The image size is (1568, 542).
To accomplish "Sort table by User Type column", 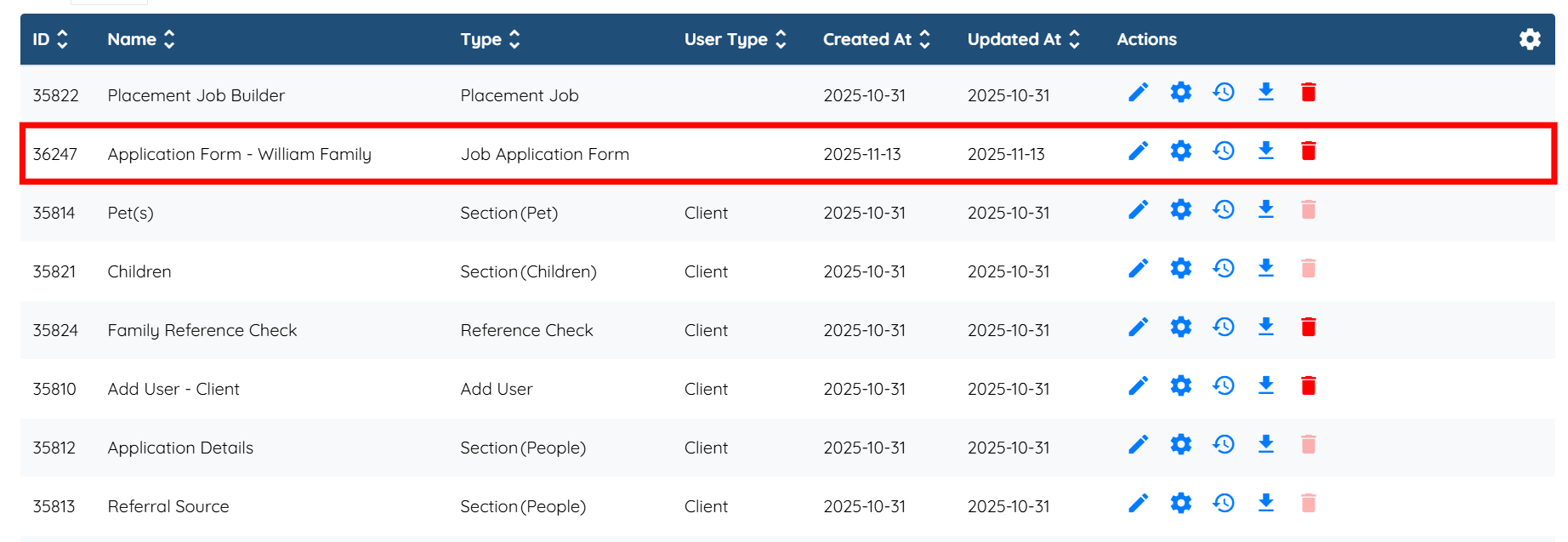I will pyautogui.click(x=781, y=39).
